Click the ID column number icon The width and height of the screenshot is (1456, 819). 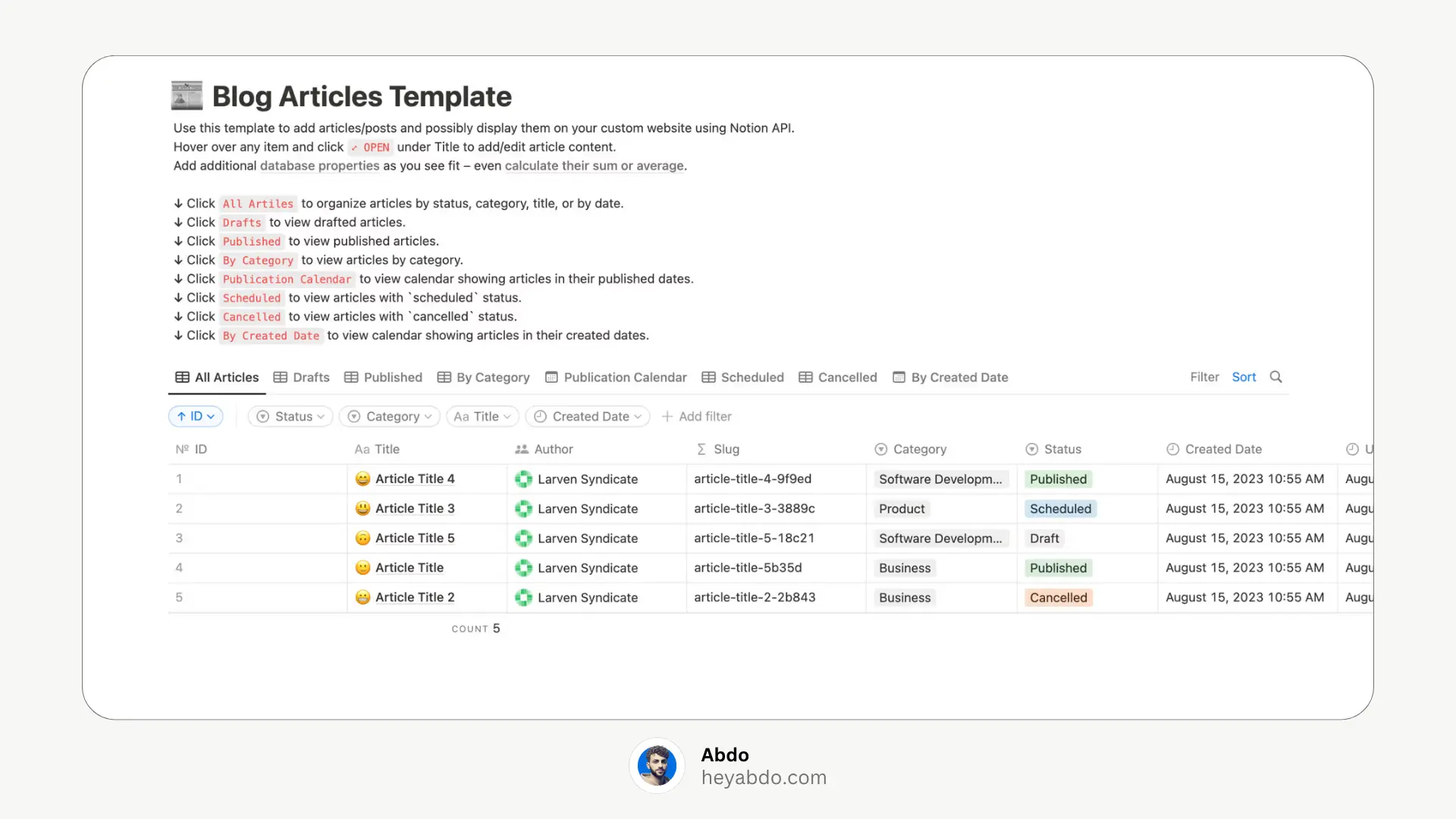182,449
